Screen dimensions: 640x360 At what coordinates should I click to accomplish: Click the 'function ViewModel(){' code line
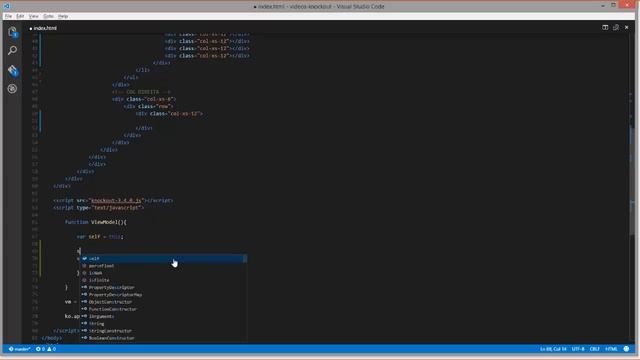[96, 222]
